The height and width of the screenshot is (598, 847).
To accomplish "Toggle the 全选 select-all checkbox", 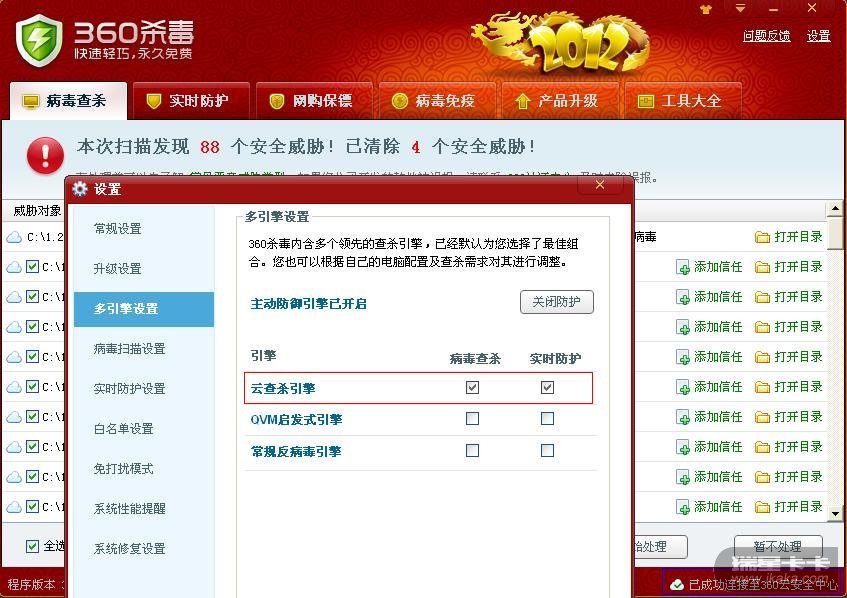I will coord(32,546).
